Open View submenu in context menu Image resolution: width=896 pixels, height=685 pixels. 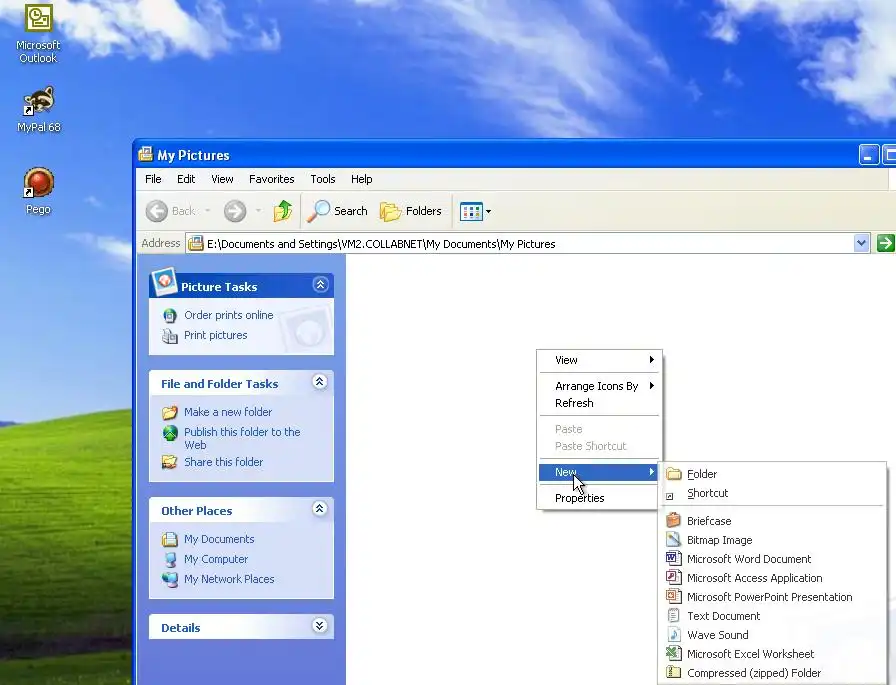click(x=599, y=360)
